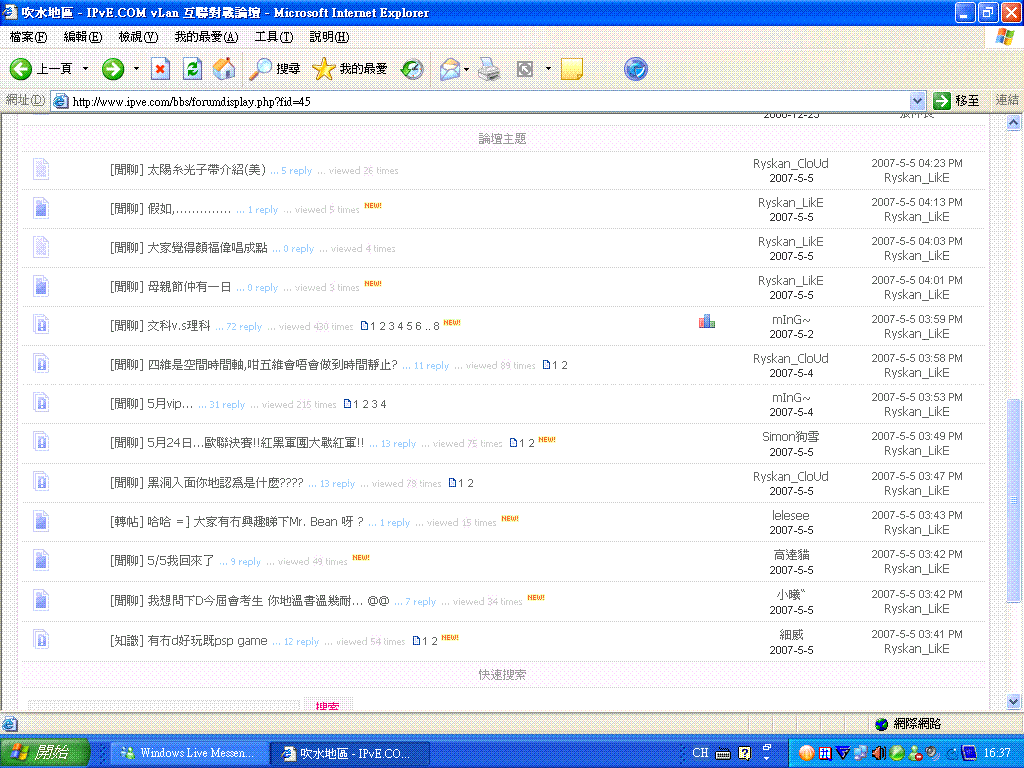Open thread 黑洞入面你地認為是什麼????
The height and width of the screenshot is (768, 1024).
point(225,483)
